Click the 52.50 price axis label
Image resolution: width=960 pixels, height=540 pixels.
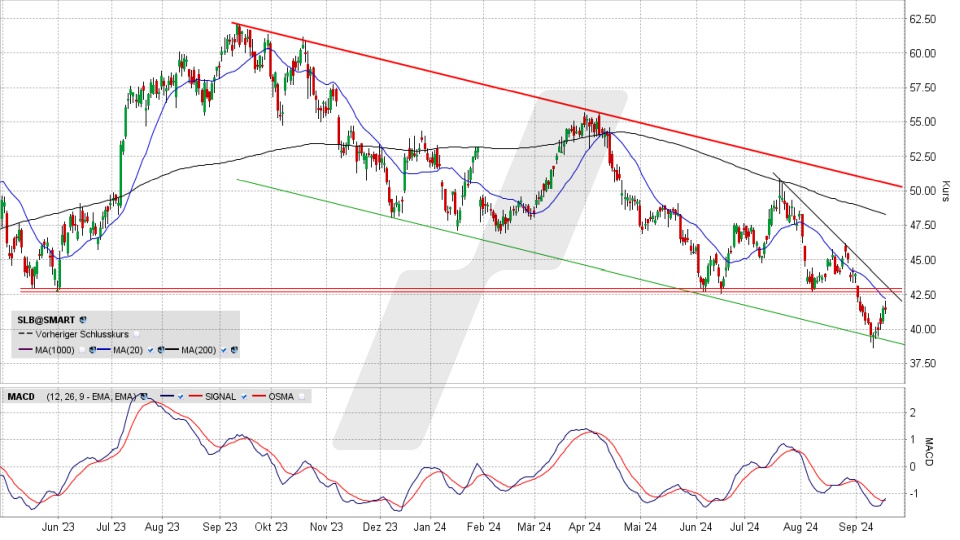tap(923, 157)
